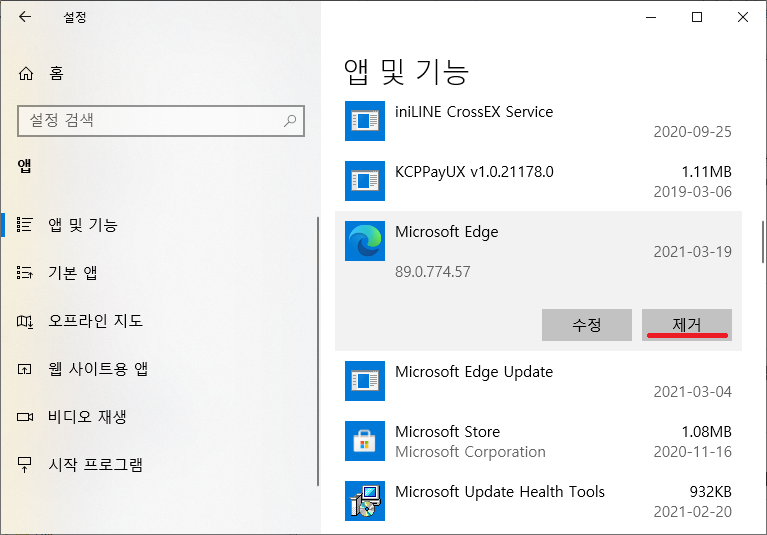This screenshot has width=767, height=535.
Task: Switch to 비디오 재생 settings
Action: [x=159, y=417]
